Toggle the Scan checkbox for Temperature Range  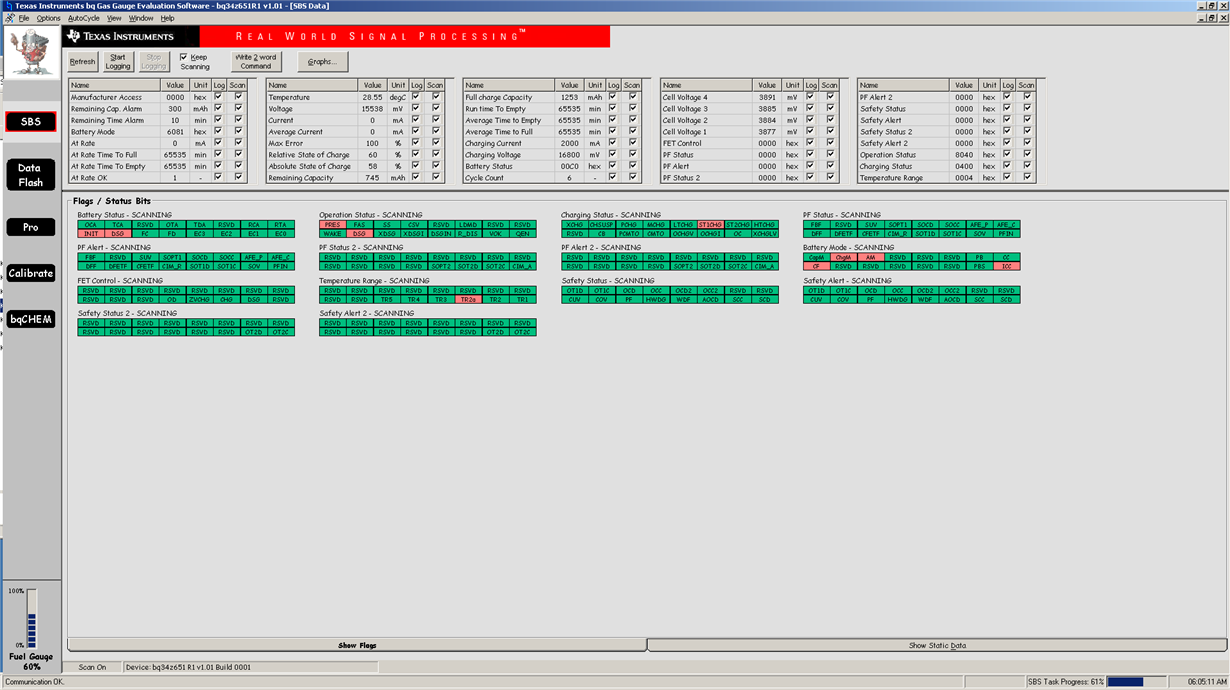pyautogui.click(x=1026, y=177)
